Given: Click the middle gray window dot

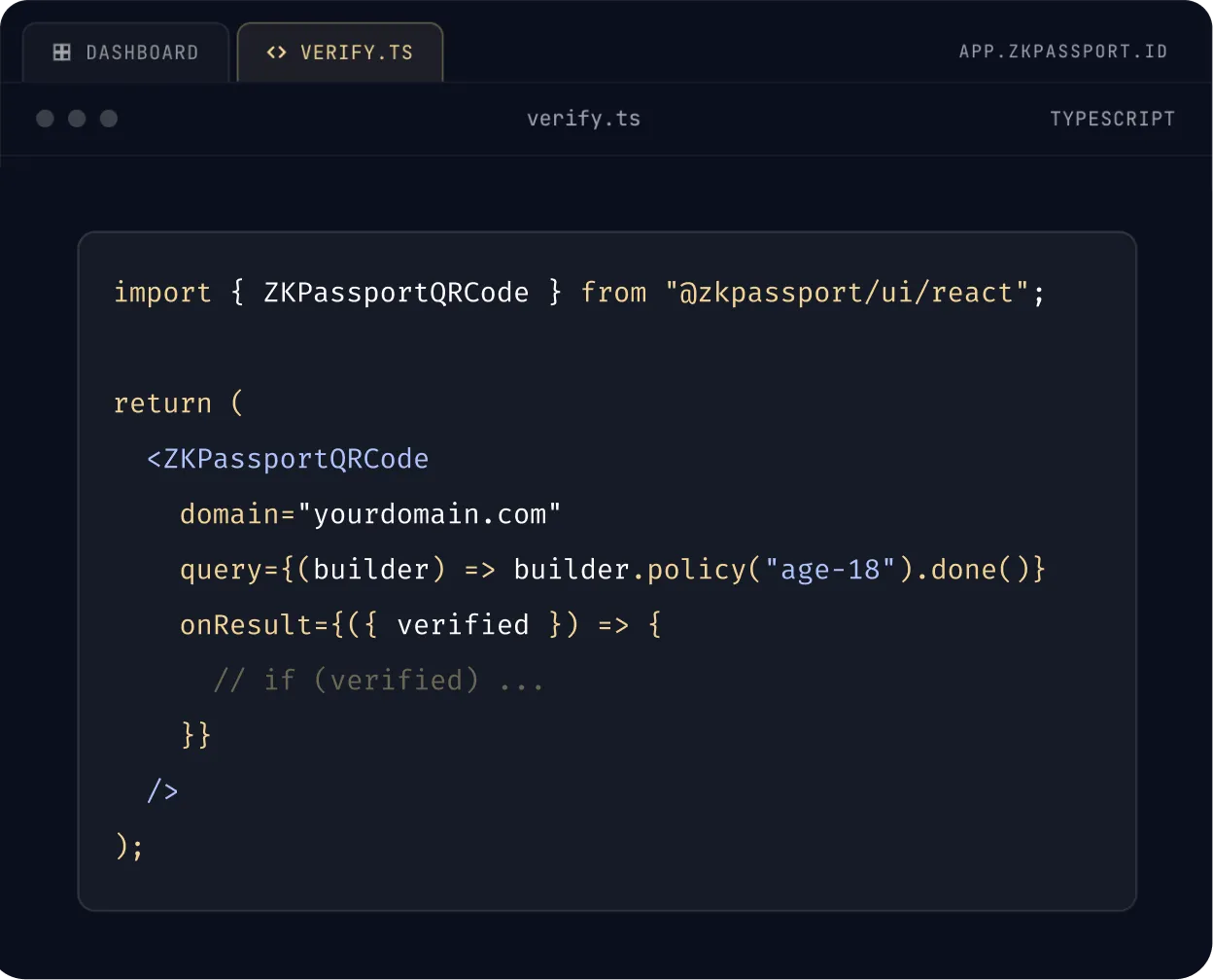Looking at the screenshot, I should [77, 119].
